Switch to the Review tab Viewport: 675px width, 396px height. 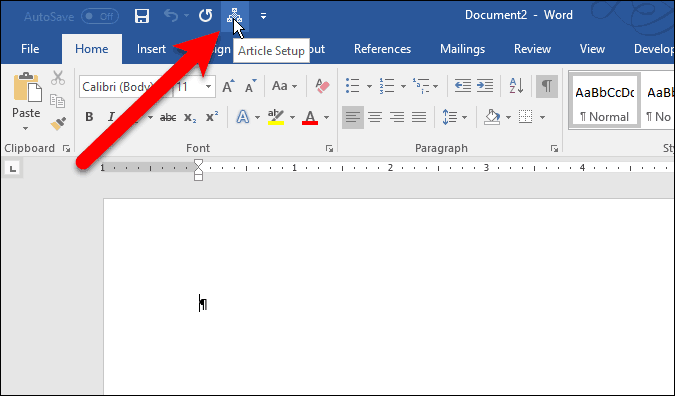532,49
